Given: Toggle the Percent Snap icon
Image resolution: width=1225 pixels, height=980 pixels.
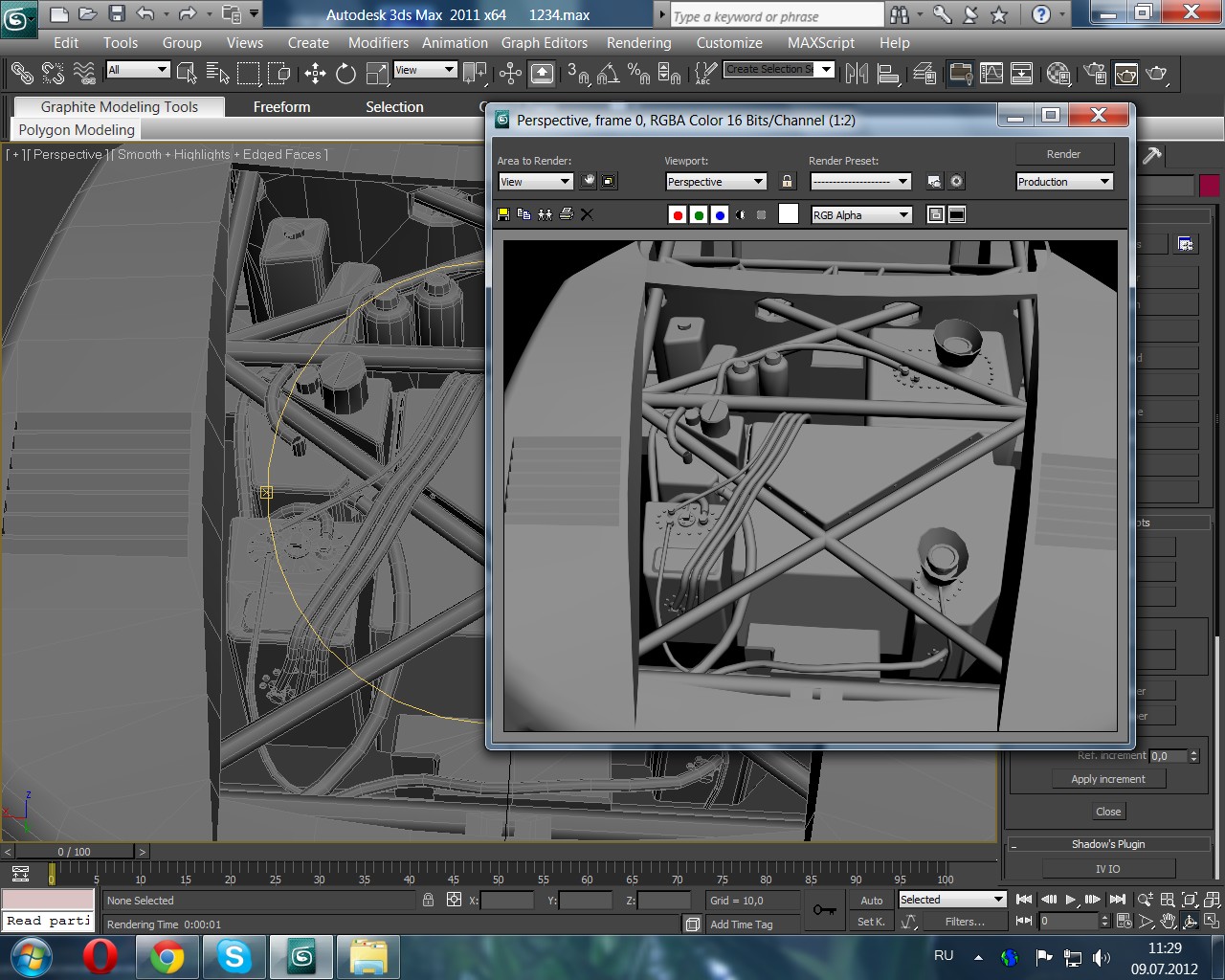Looking at the screenshot, I should 638,73.
